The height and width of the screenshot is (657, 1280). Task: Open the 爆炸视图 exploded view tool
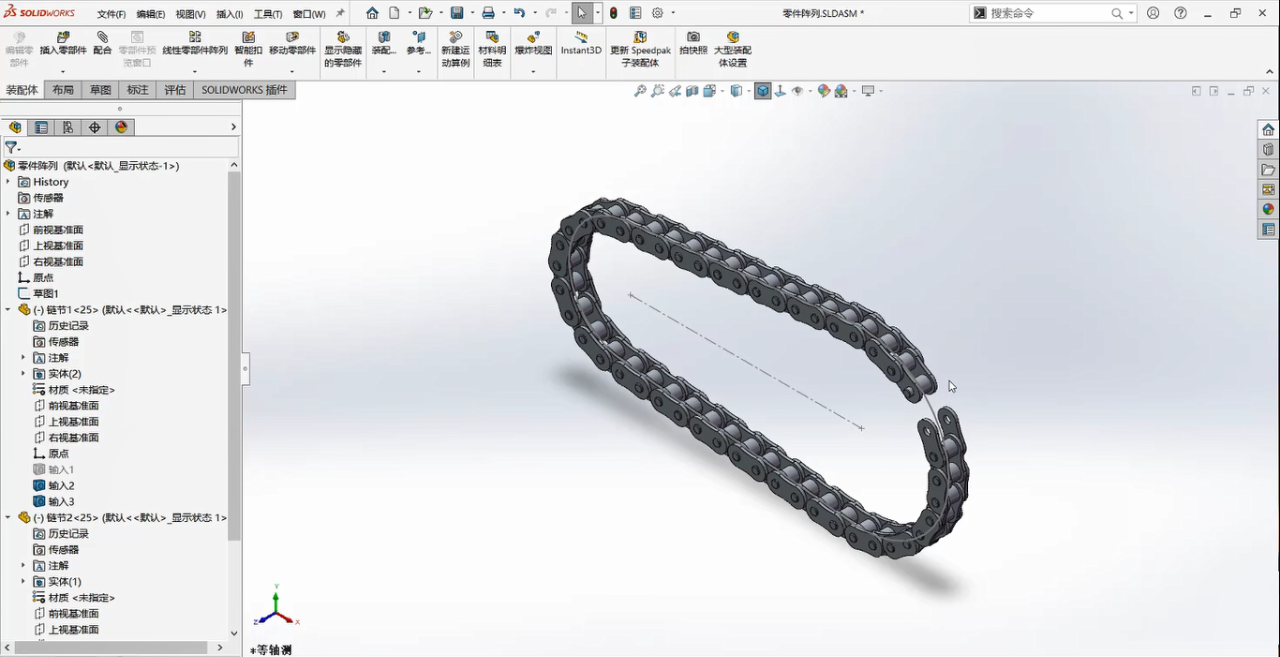(533, 44)
